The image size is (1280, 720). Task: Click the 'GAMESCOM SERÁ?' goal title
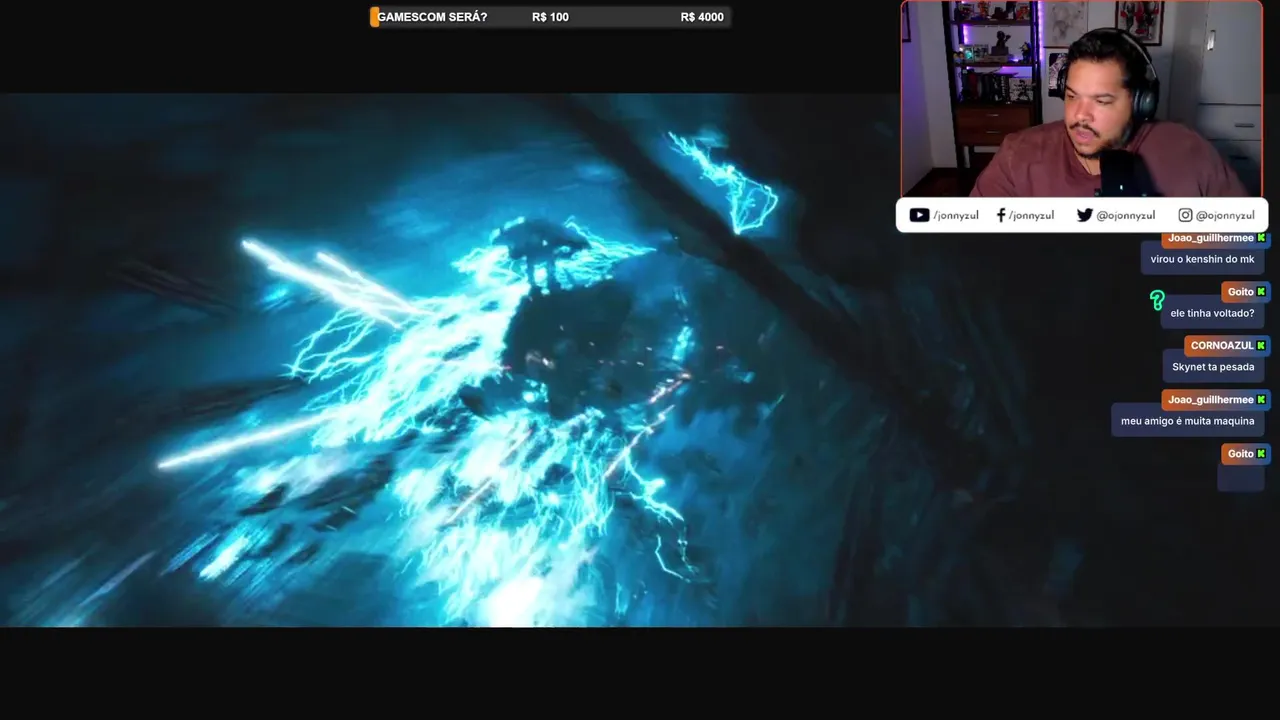point(432,17)
